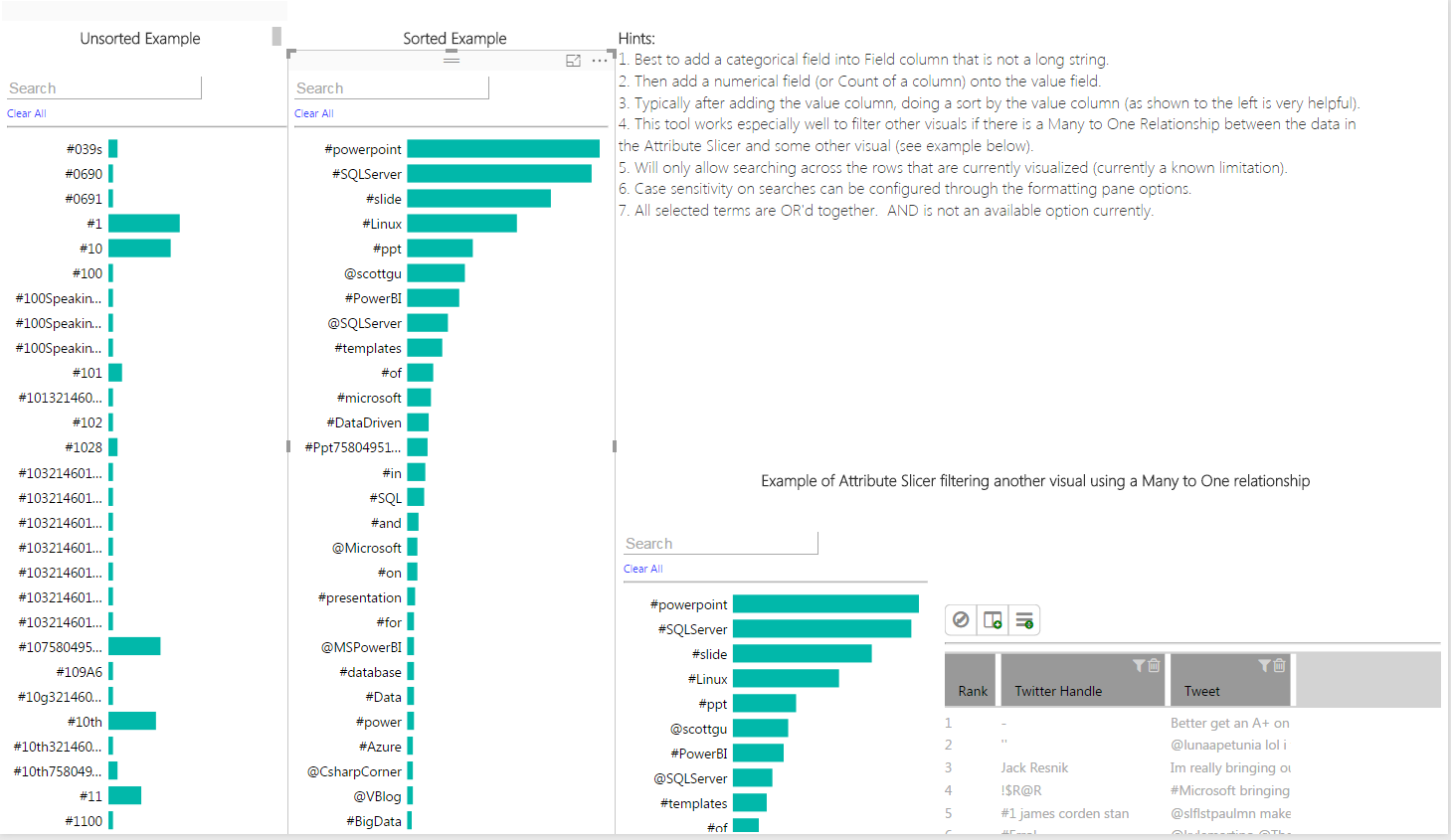Clear All in the Sorted Example slicer
Image resolution: width=1451 pixels, height=840 pixels.
pos(314,113)
